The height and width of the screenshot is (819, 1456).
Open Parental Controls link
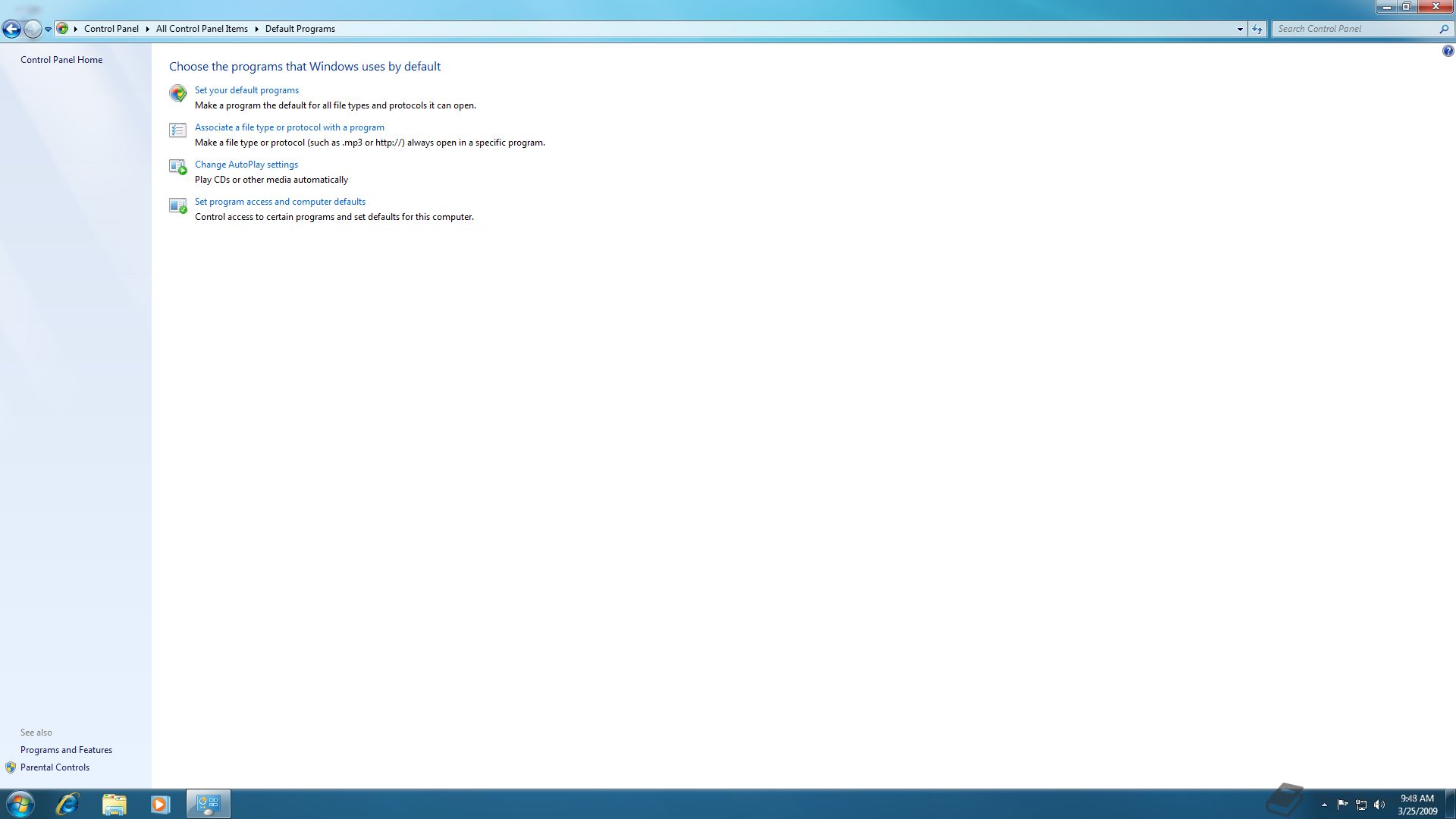point(55,767)
